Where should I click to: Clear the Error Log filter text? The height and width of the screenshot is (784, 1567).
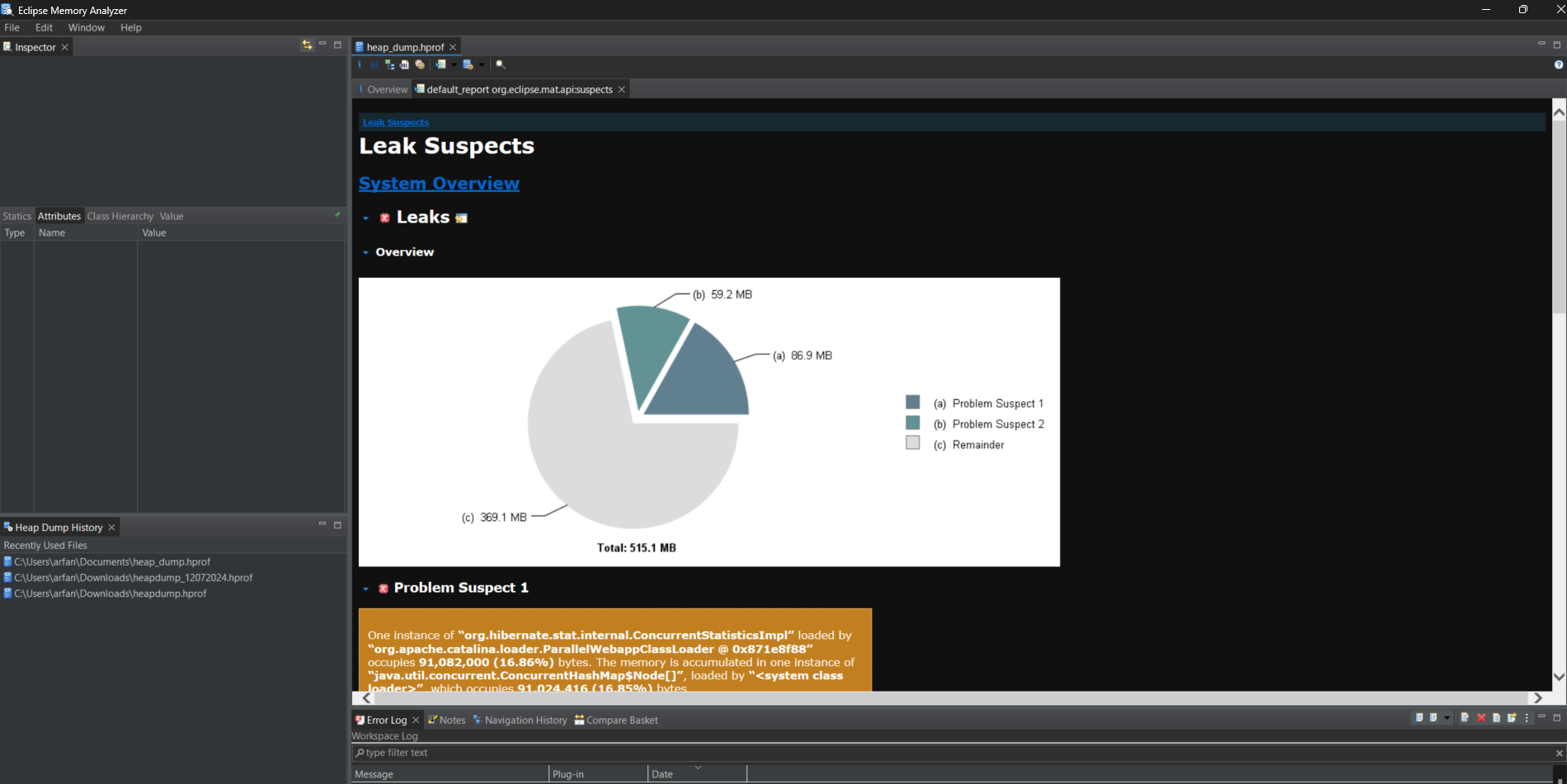[1559, 753]
